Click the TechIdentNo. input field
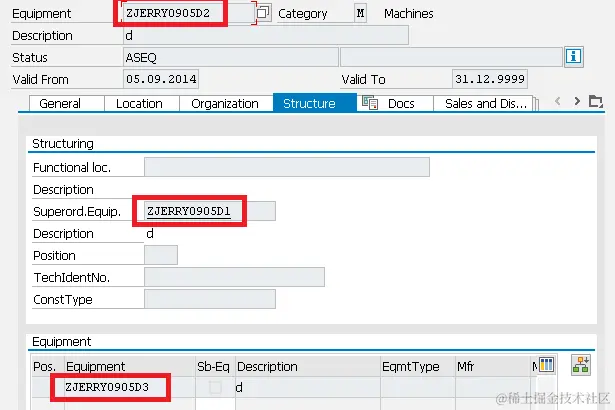The height and width of the screenshot is (410, 615). pos(234,277)
